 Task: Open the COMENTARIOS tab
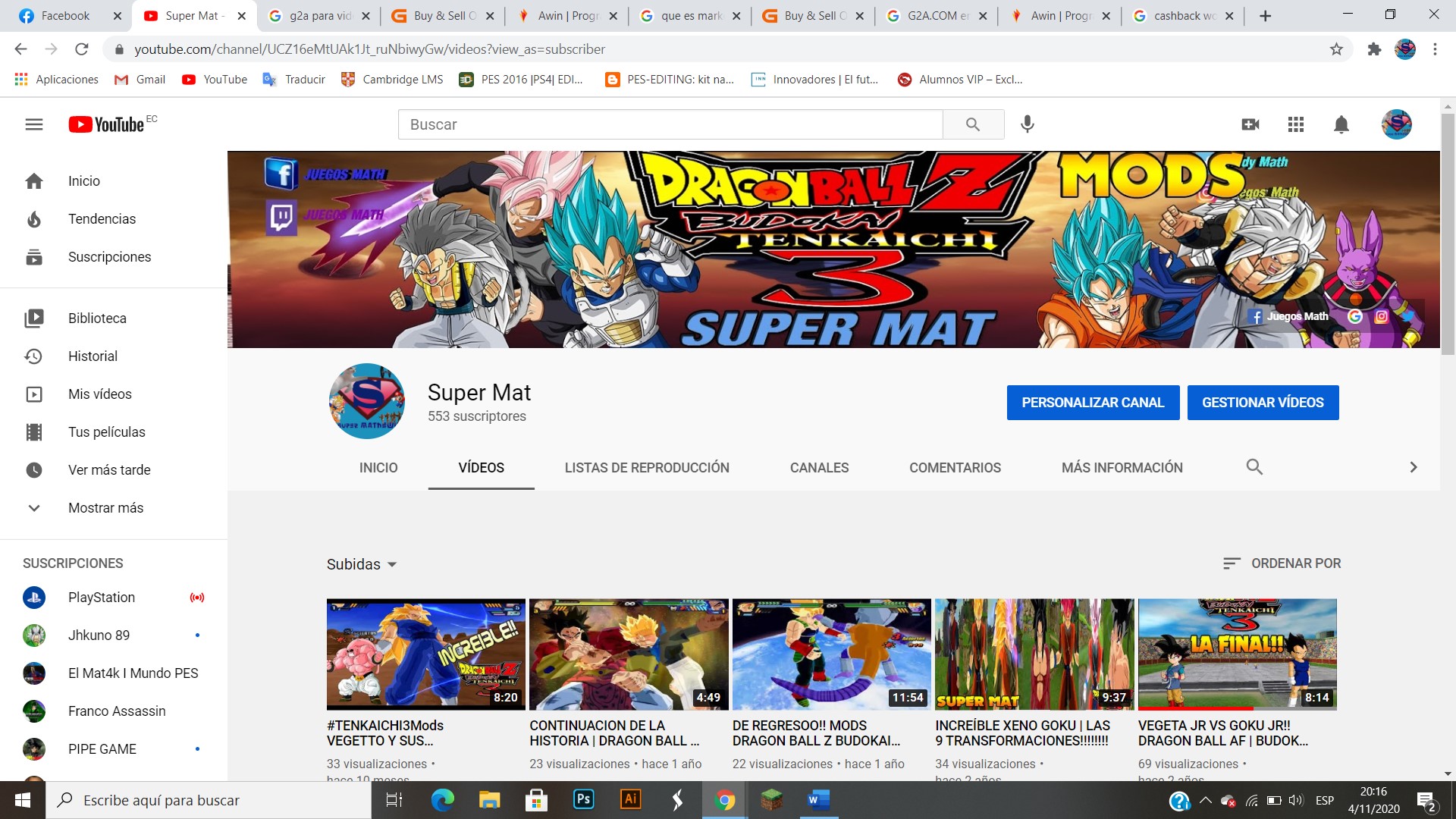coord(955,468)
